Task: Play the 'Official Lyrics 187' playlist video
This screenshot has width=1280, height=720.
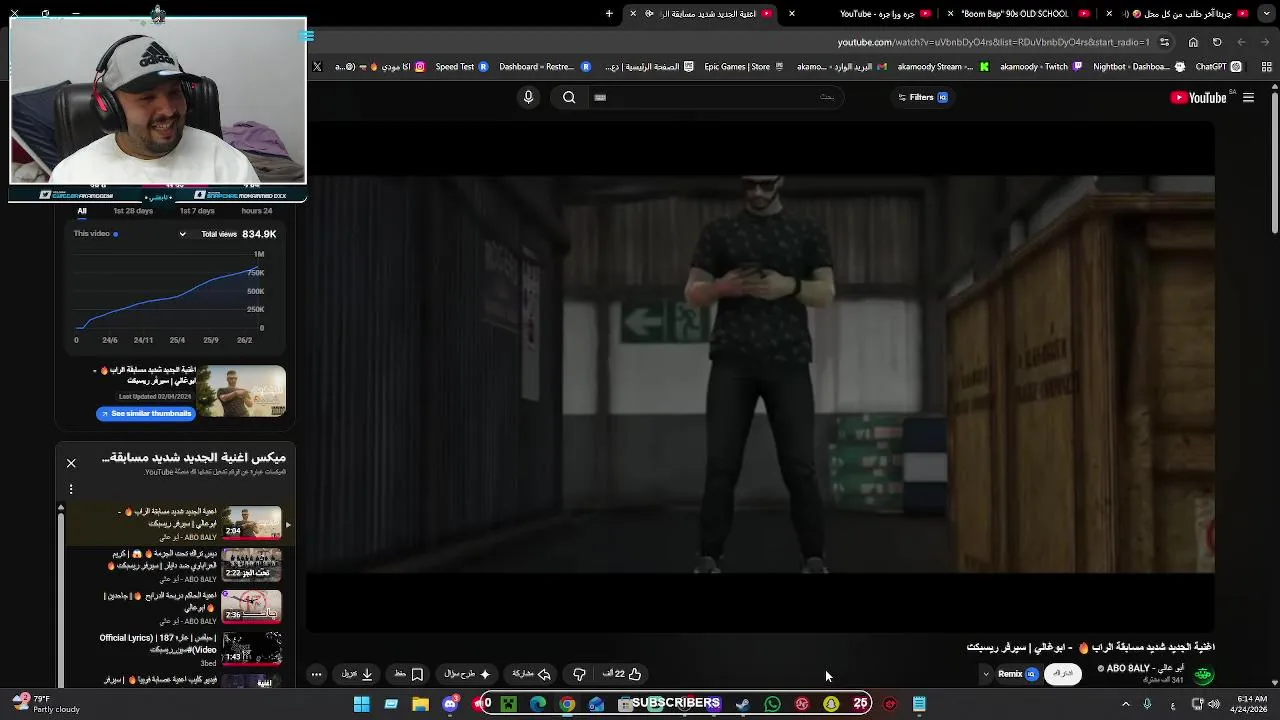Action: click(251, 648)
